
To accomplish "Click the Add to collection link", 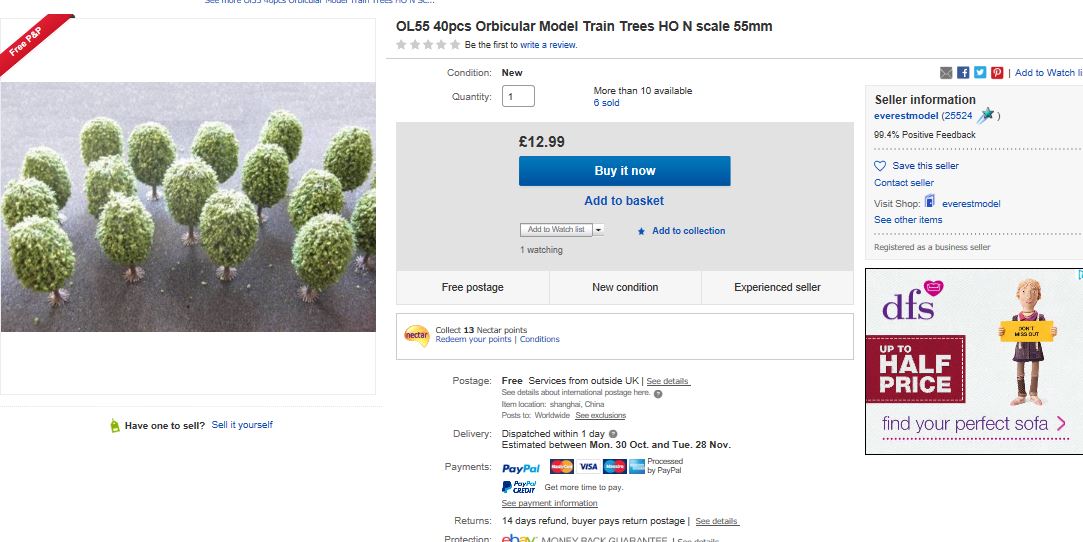I will [x=688, y=231].
